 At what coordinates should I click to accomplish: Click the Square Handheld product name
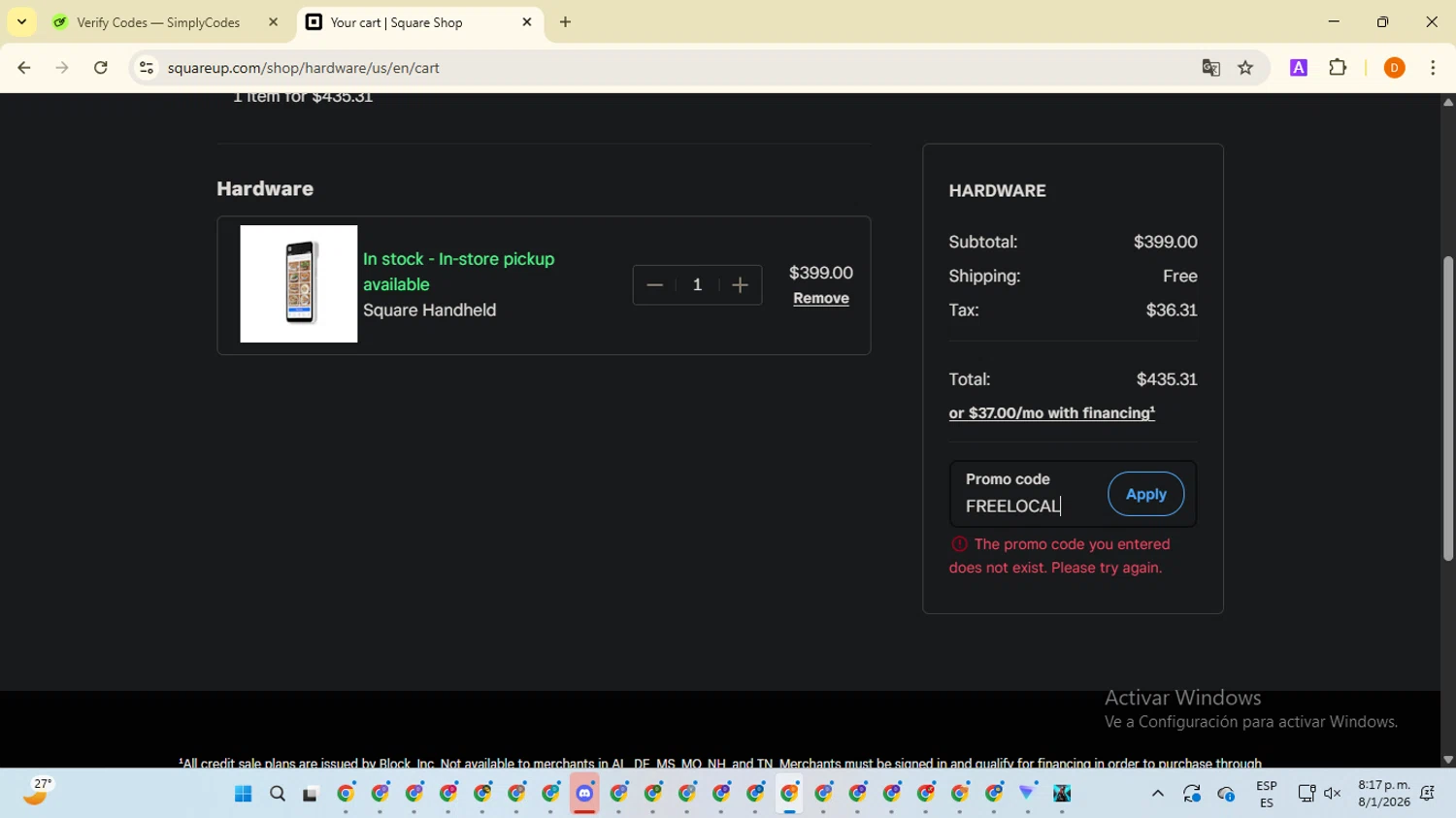[429, 311]
